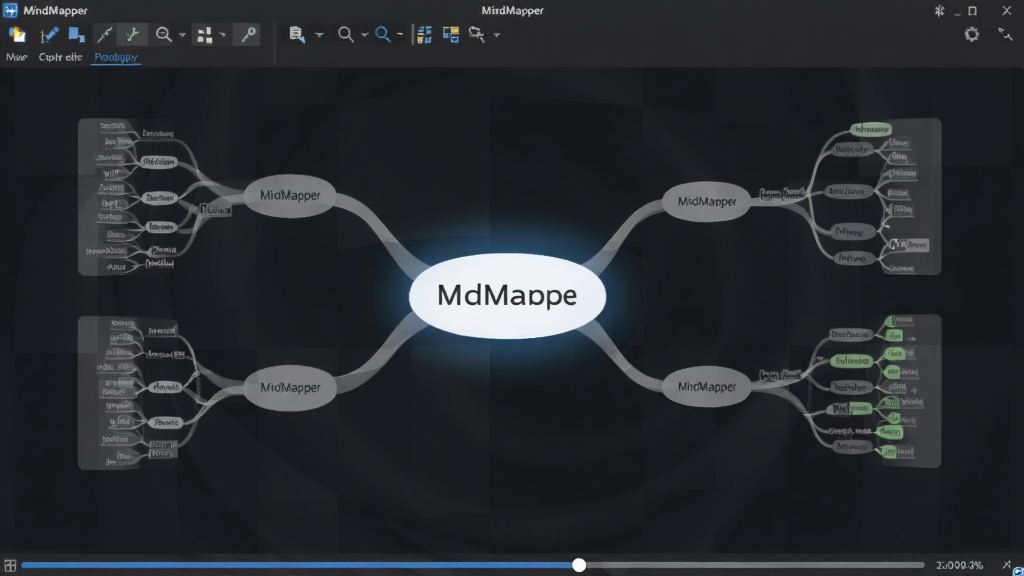Click the yellow and blue panel layout icon

[x=451, y=35]
